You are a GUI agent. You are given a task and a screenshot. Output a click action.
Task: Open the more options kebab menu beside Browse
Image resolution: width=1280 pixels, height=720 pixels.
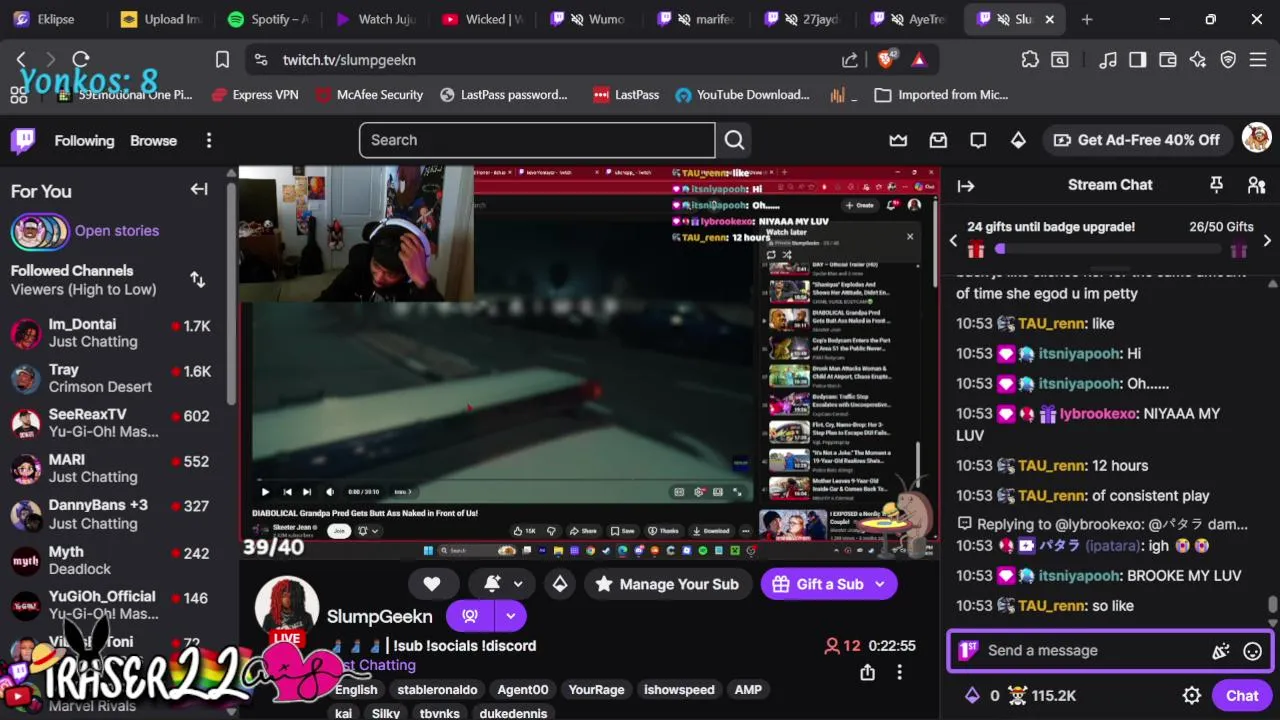click(209, 141)
